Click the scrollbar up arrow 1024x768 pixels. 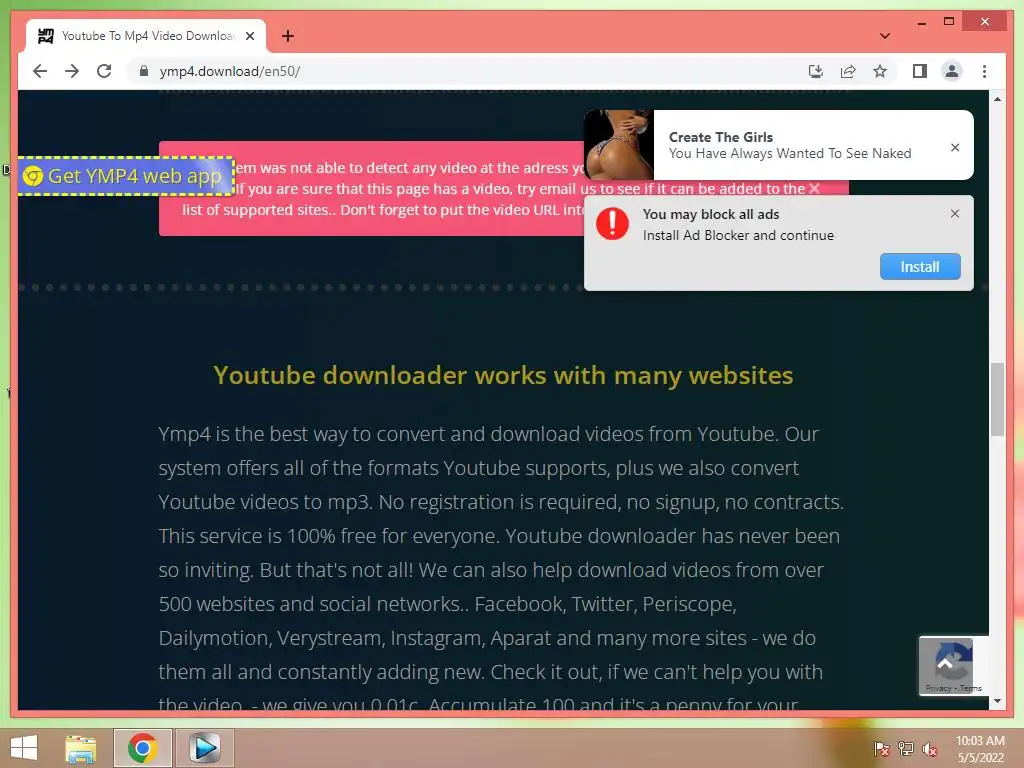(997, 99)
